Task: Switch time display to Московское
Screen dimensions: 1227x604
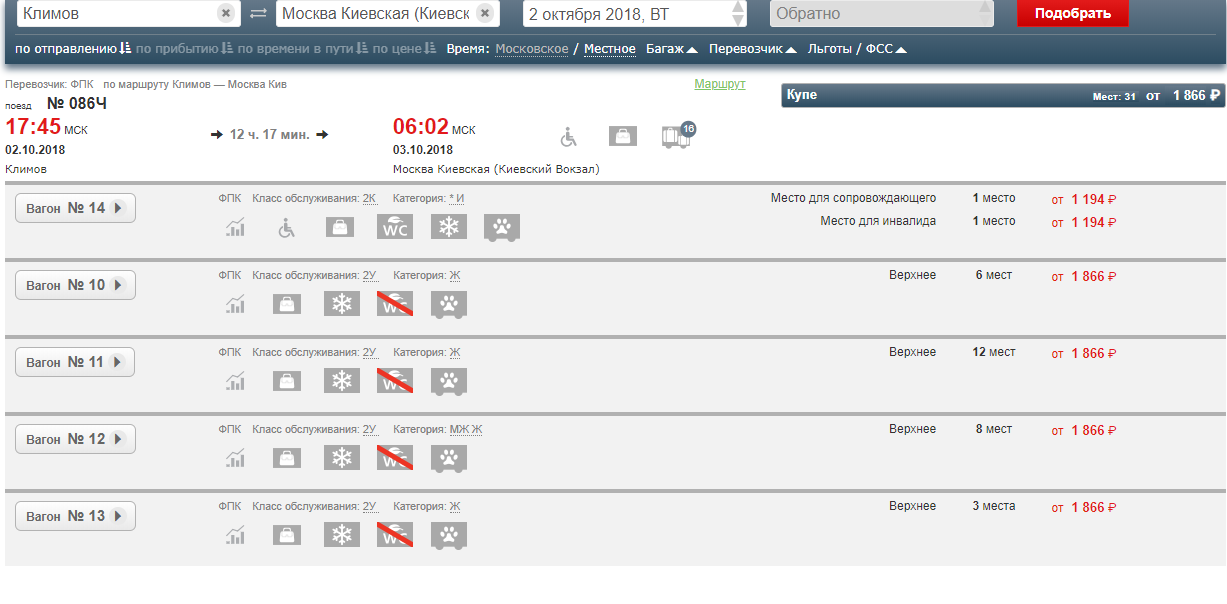Action: (x=532, y=49)
